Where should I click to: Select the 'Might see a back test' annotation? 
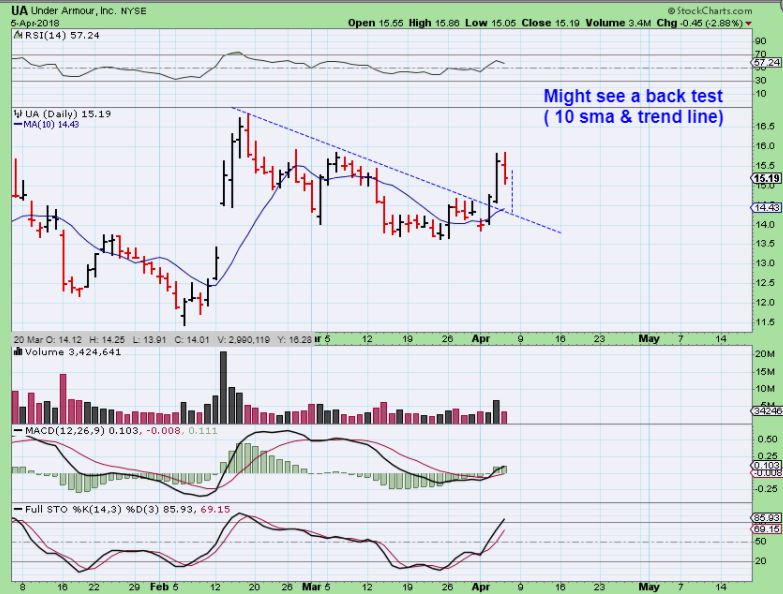pos(633,96)
